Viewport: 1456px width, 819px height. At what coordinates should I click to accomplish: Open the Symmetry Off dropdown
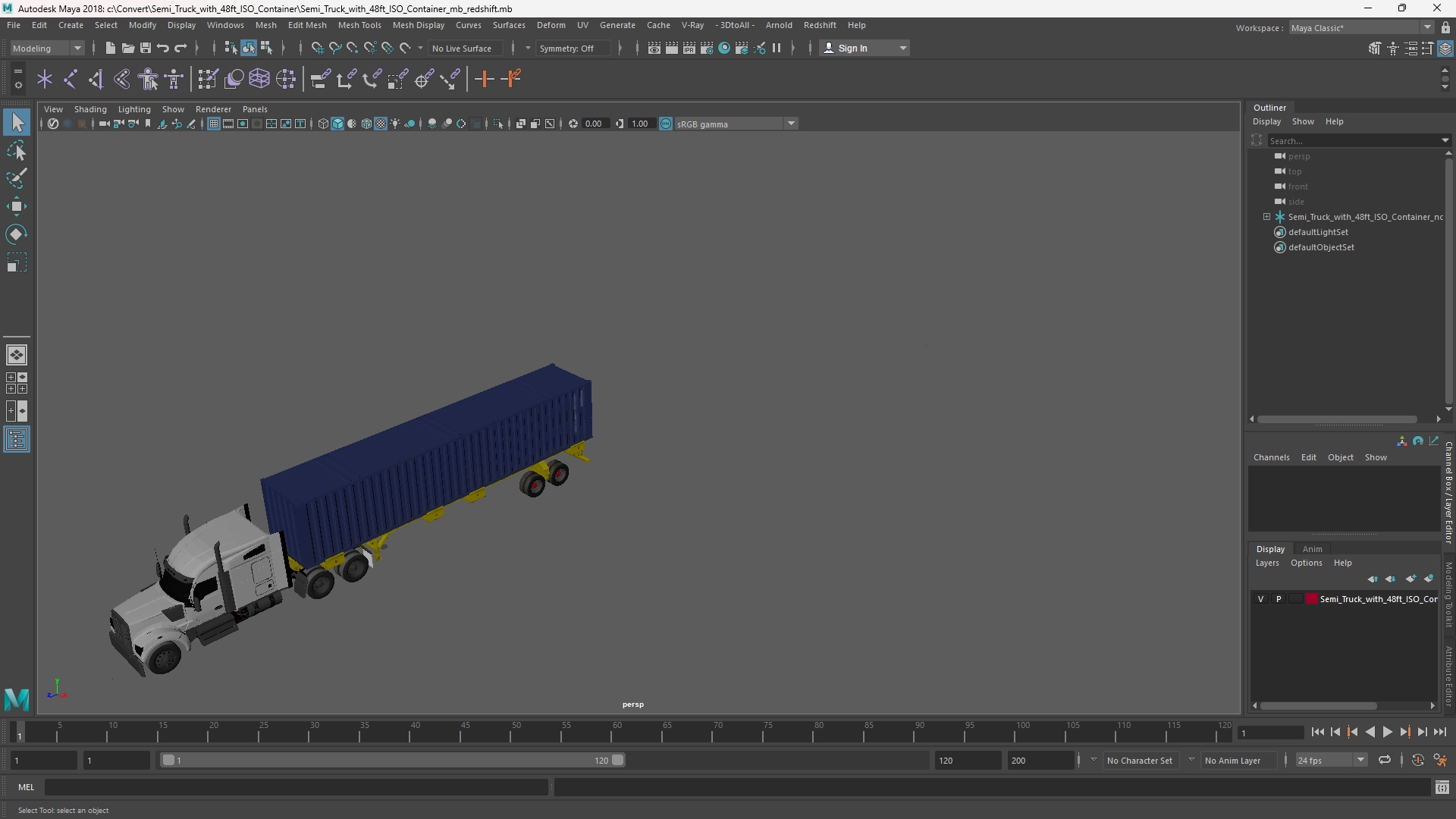(x=573, y=48)
